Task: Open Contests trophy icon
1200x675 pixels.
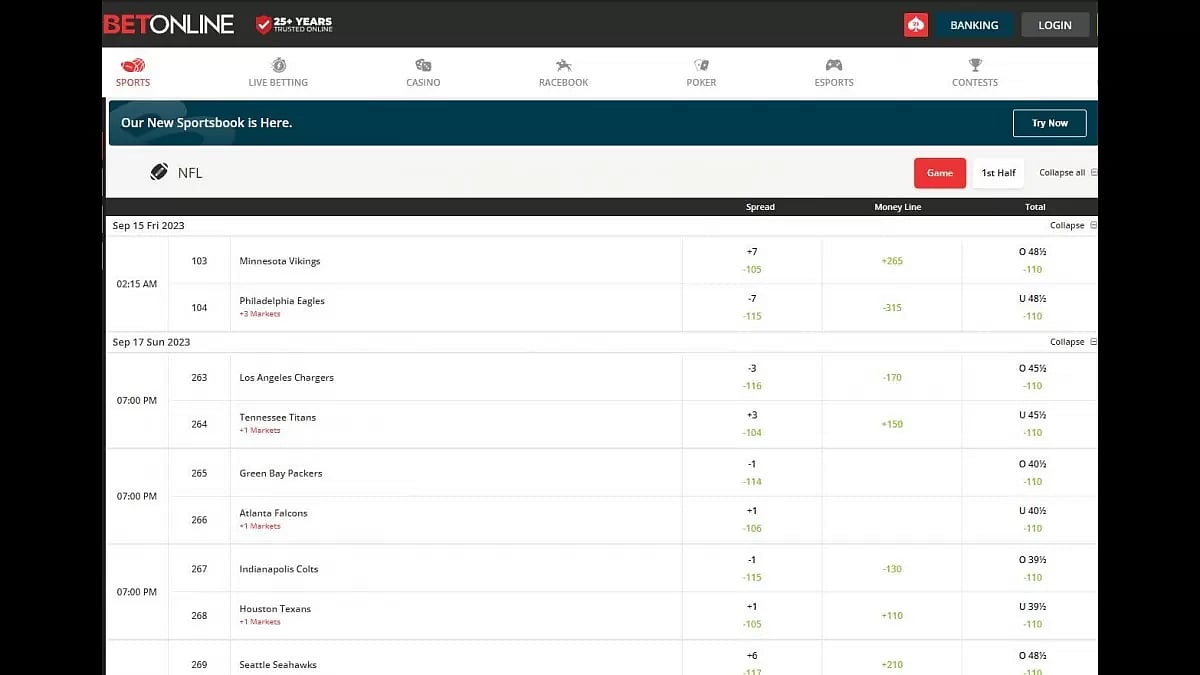Action: pos(975,66)
